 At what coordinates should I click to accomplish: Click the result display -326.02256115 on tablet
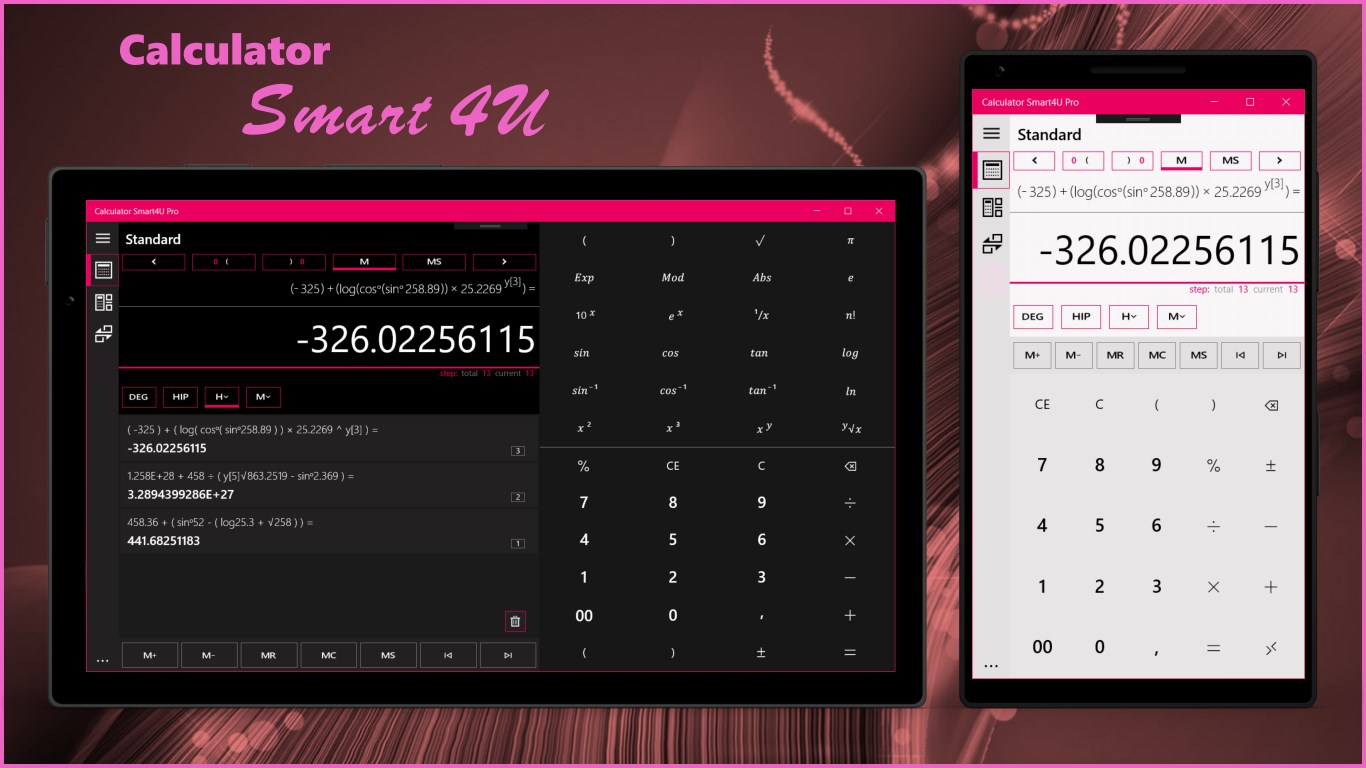pos(415,340)
